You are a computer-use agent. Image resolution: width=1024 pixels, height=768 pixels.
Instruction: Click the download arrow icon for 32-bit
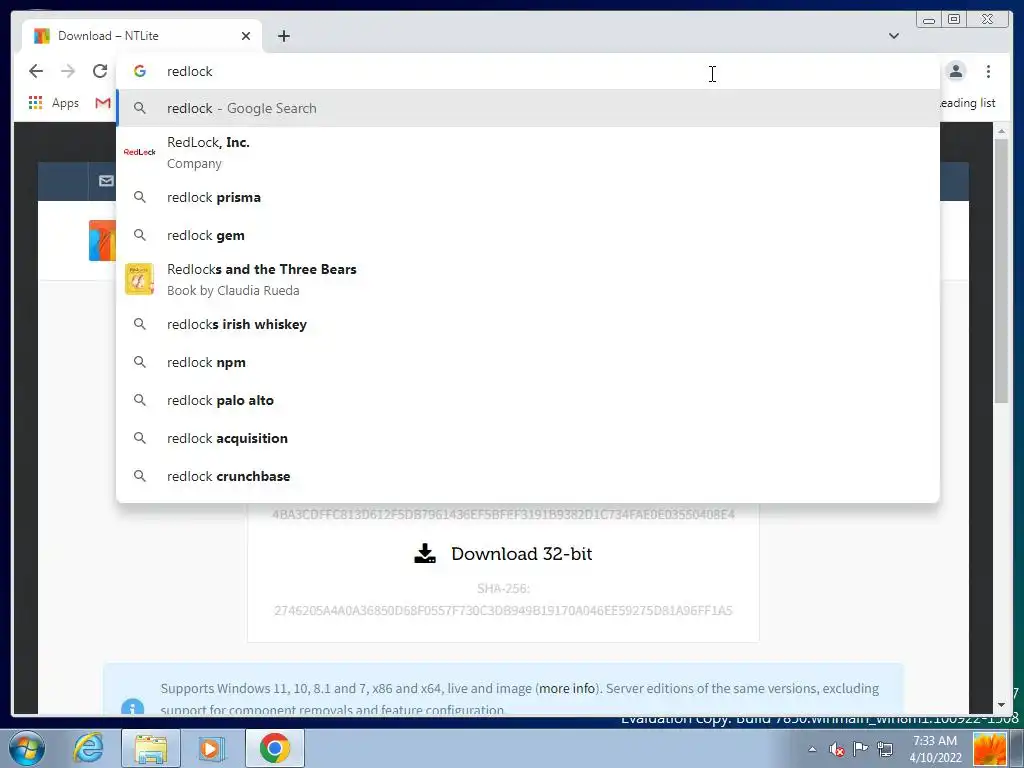[x=425, y=553]
